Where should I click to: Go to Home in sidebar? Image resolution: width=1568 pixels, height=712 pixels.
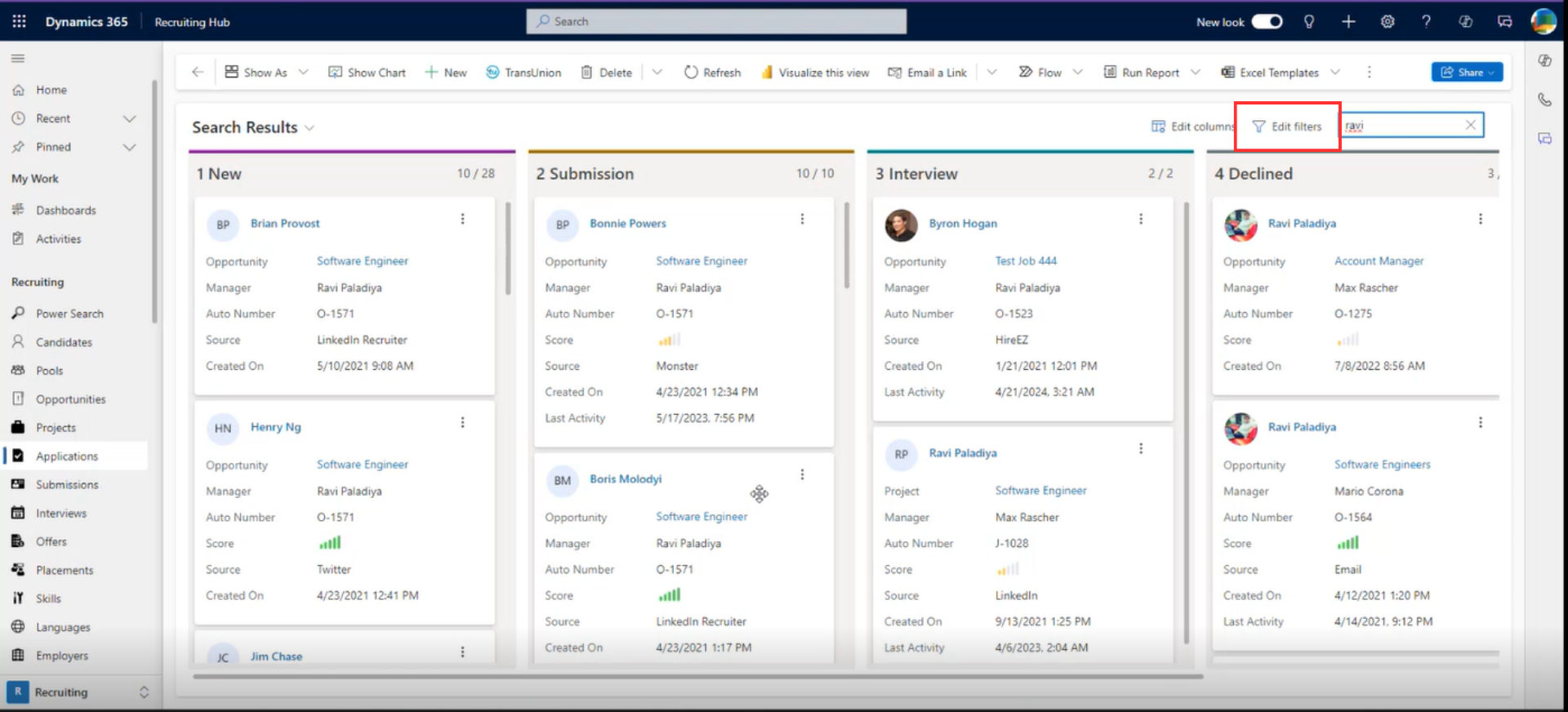[51, 90]
